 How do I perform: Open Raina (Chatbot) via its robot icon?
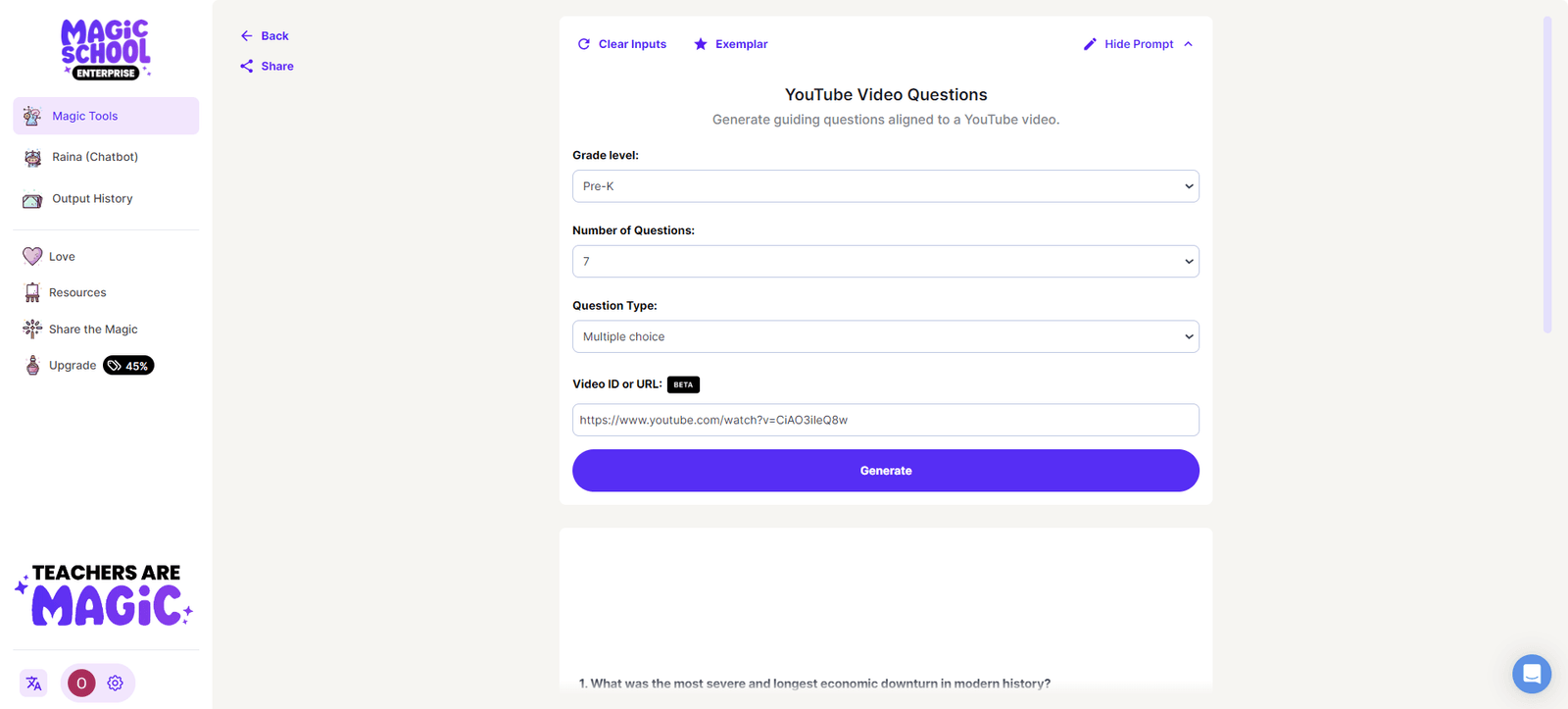tap(30, 157)
